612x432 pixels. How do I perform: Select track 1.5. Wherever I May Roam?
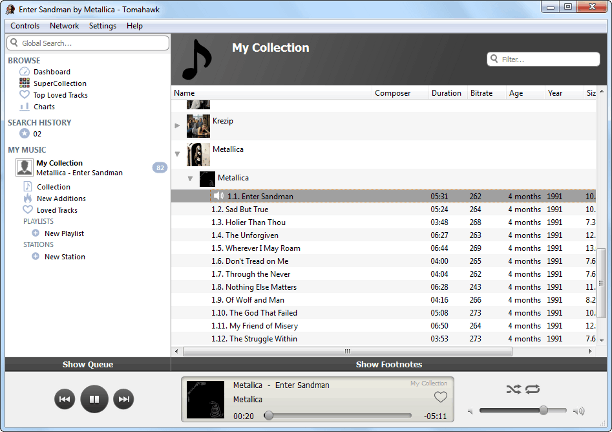383,248
